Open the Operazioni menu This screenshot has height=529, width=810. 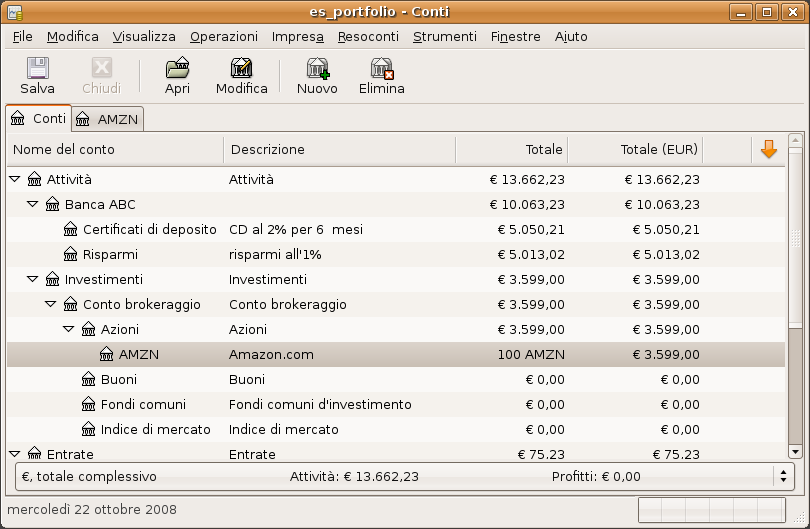point(224,37)
